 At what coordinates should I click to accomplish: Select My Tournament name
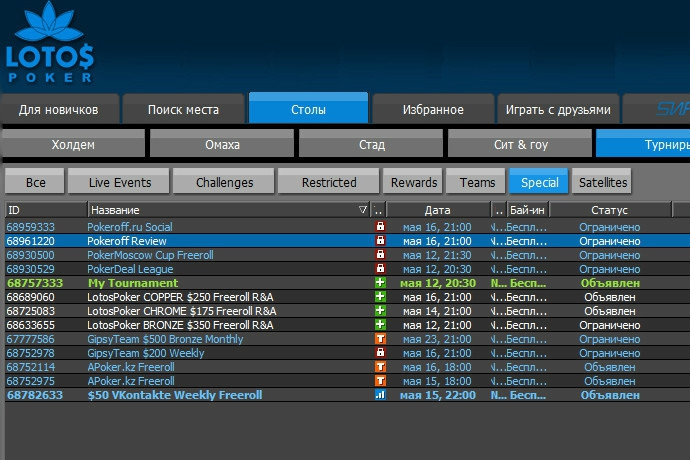pyautogui.click(x=133, y=283)
